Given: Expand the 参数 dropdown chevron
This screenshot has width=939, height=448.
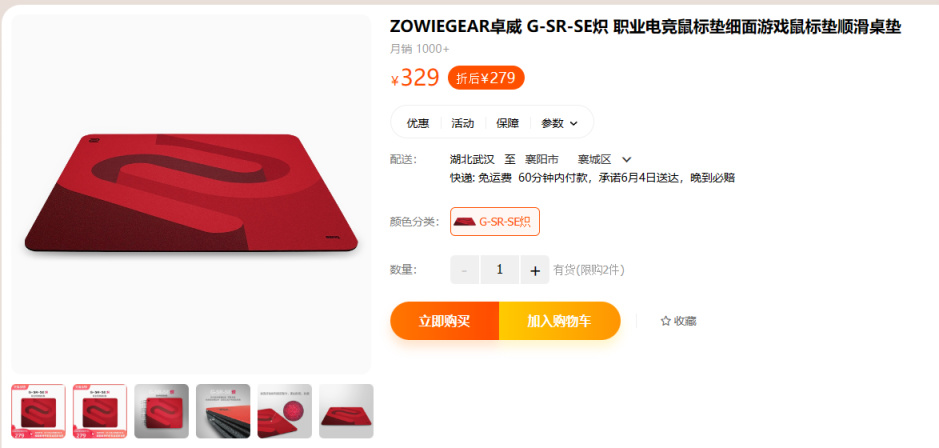Looking at the screenshot, I should point(574,123).
